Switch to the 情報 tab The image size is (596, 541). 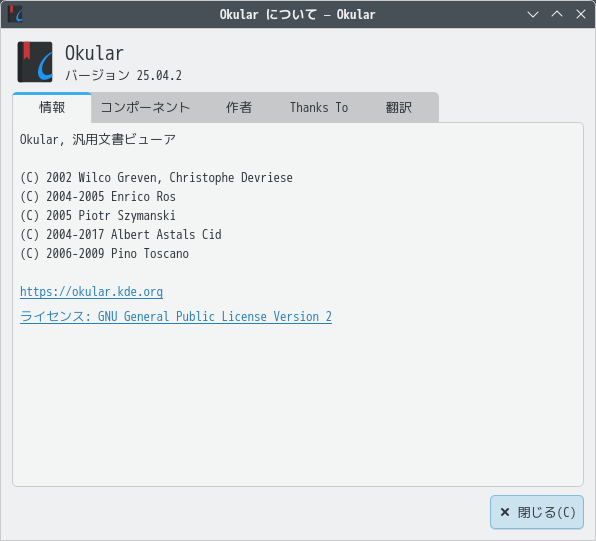[52, 108]
